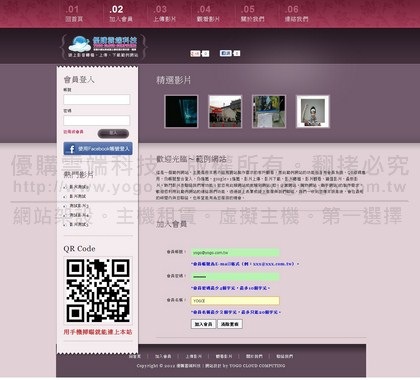Click the footer 觀看影片 link
This screenshot has height=380, width=420.
pos(224,356)
